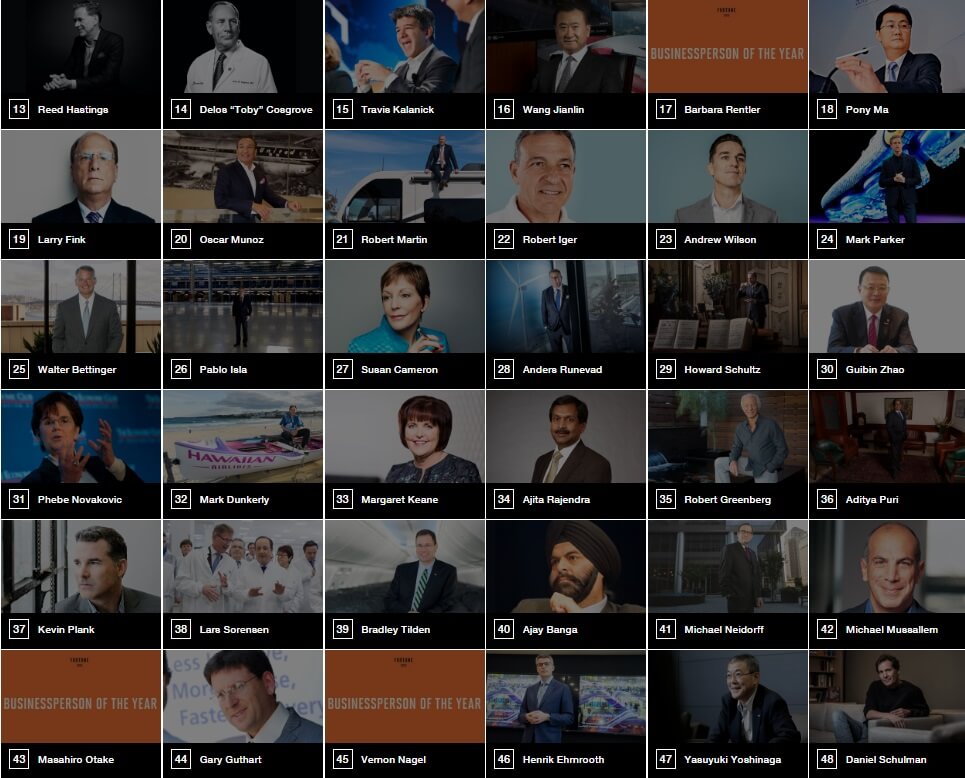Viewport: 965px width, 778px height.
Task: Click the rank 37 badge beside Kevin Plank
Action: [x=19, y=629]
